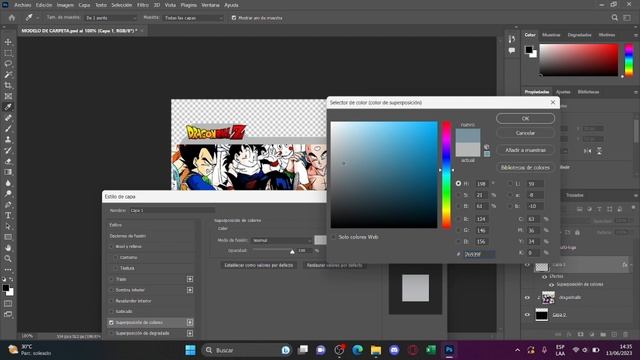Enable the Contorno checkbox

(x=116, y=258)
